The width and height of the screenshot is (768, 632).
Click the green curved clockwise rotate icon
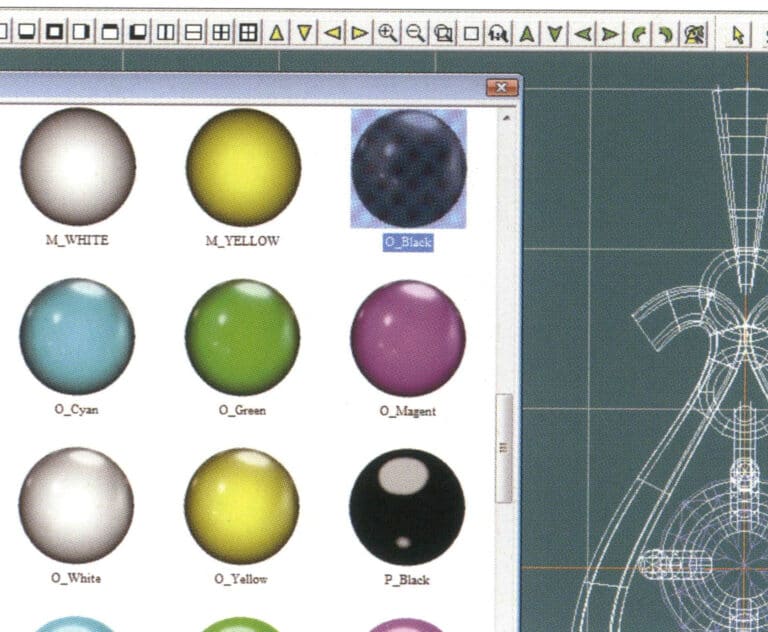click(666, 34)
